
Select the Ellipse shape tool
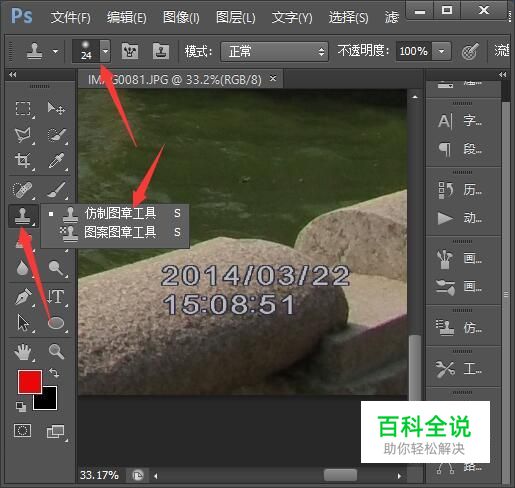[x=56, y=323]
